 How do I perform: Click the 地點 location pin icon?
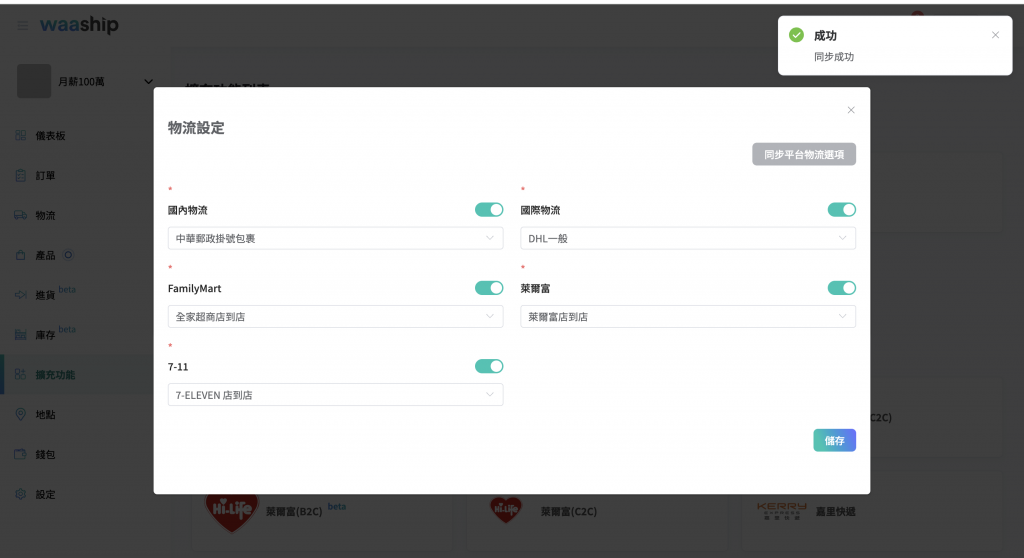click(20, 414)
